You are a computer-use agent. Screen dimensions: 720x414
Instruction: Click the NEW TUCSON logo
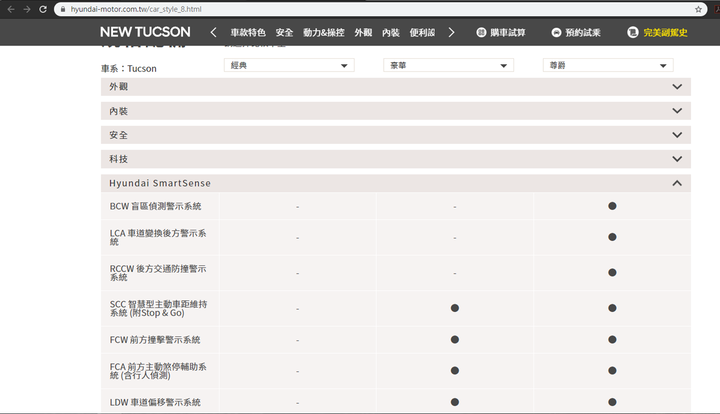tap(145, 32)
